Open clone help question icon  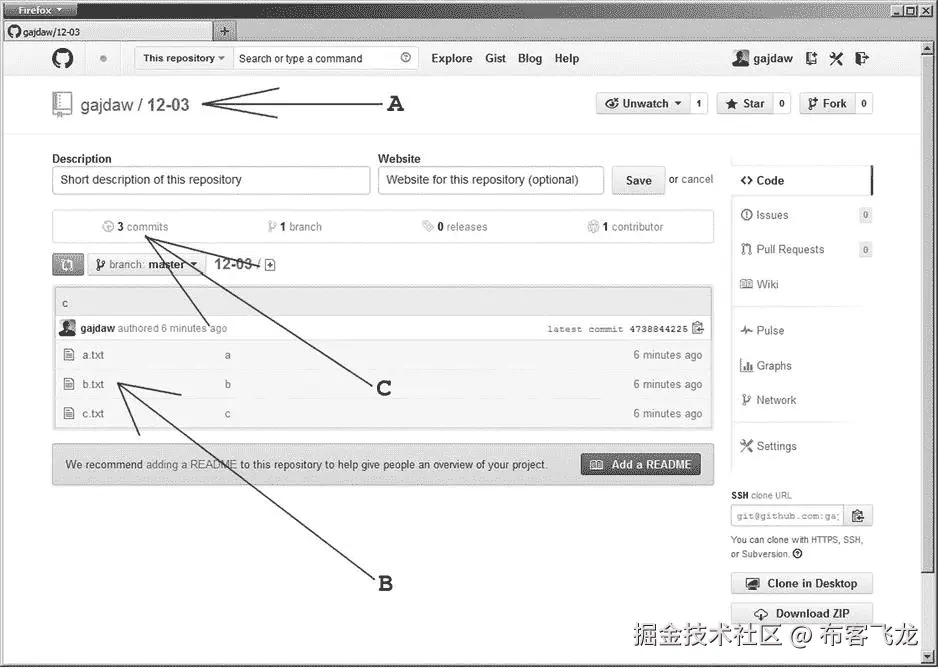coord(797,554)
